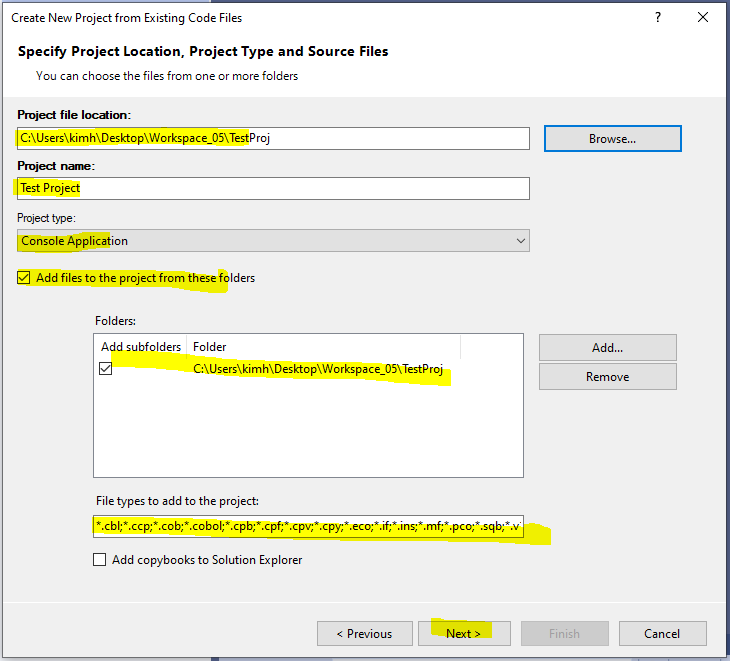Select the TestProj folder path row
Image resolution: width=730 pixels, height=661 pixels.
[x=317, y=370]
